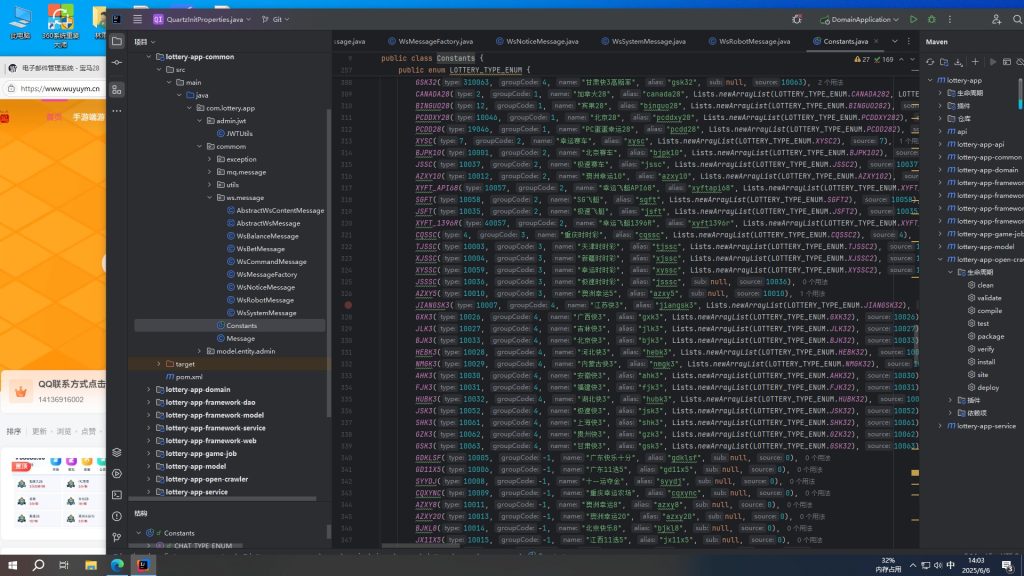The width and height of the screenshot is (1024, 576).
Task: Open the Git version control tool window
Action: pyautogui.click(x=117, y=537)
